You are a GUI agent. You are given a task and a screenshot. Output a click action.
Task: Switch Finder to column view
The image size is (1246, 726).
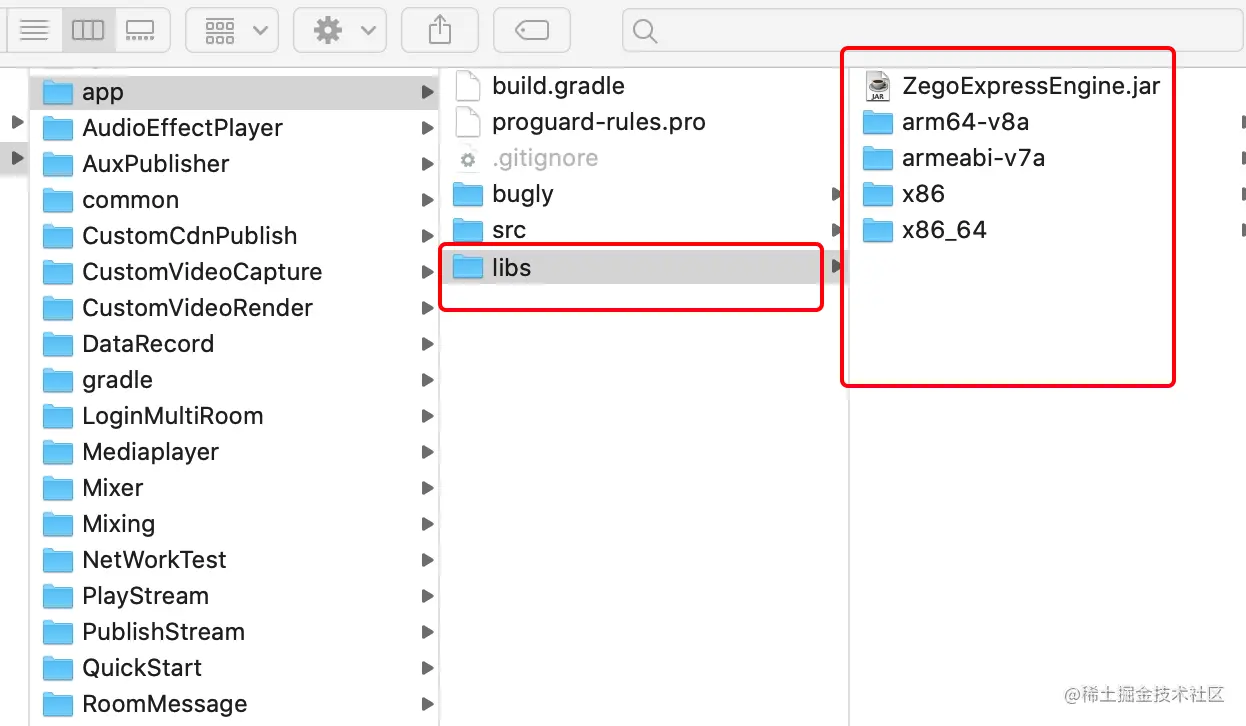[88, 30]
